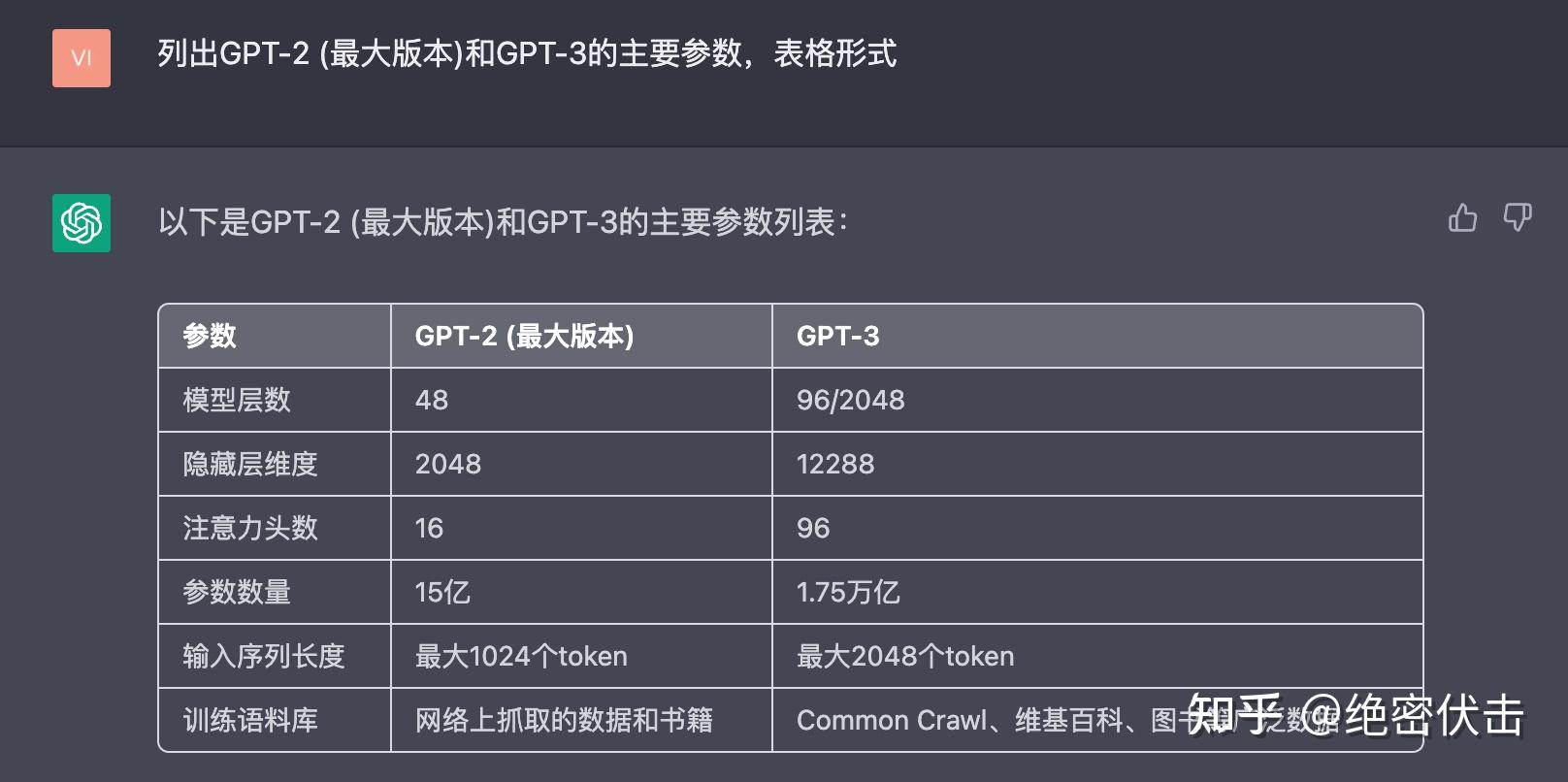Select the ChatGPT green response icon
Image resolution: width=1568 pixels, height=782 pixels.
coord(81,221)
